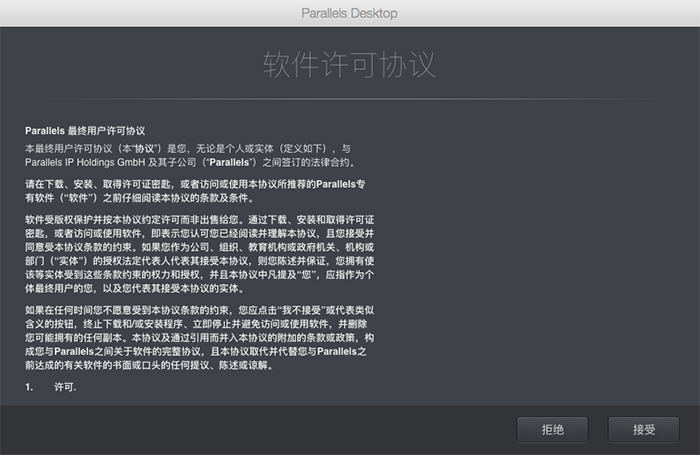Click the line starting 密匙，或者访问或使用软件
The height and width of the screenshot is (455, 700).
coord(200,234)
